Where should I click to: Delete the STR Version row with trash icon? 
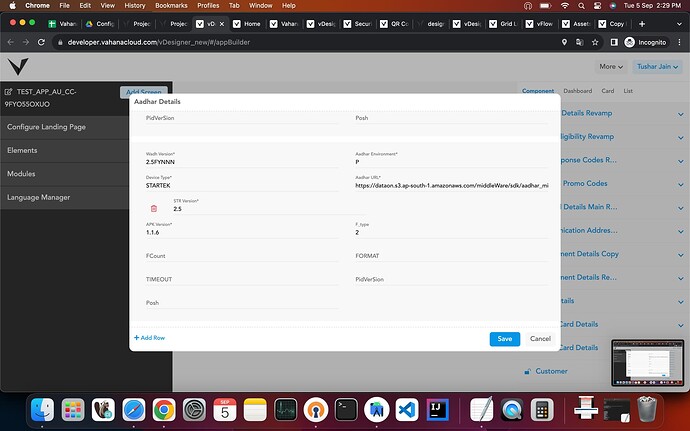click(154, 208)
